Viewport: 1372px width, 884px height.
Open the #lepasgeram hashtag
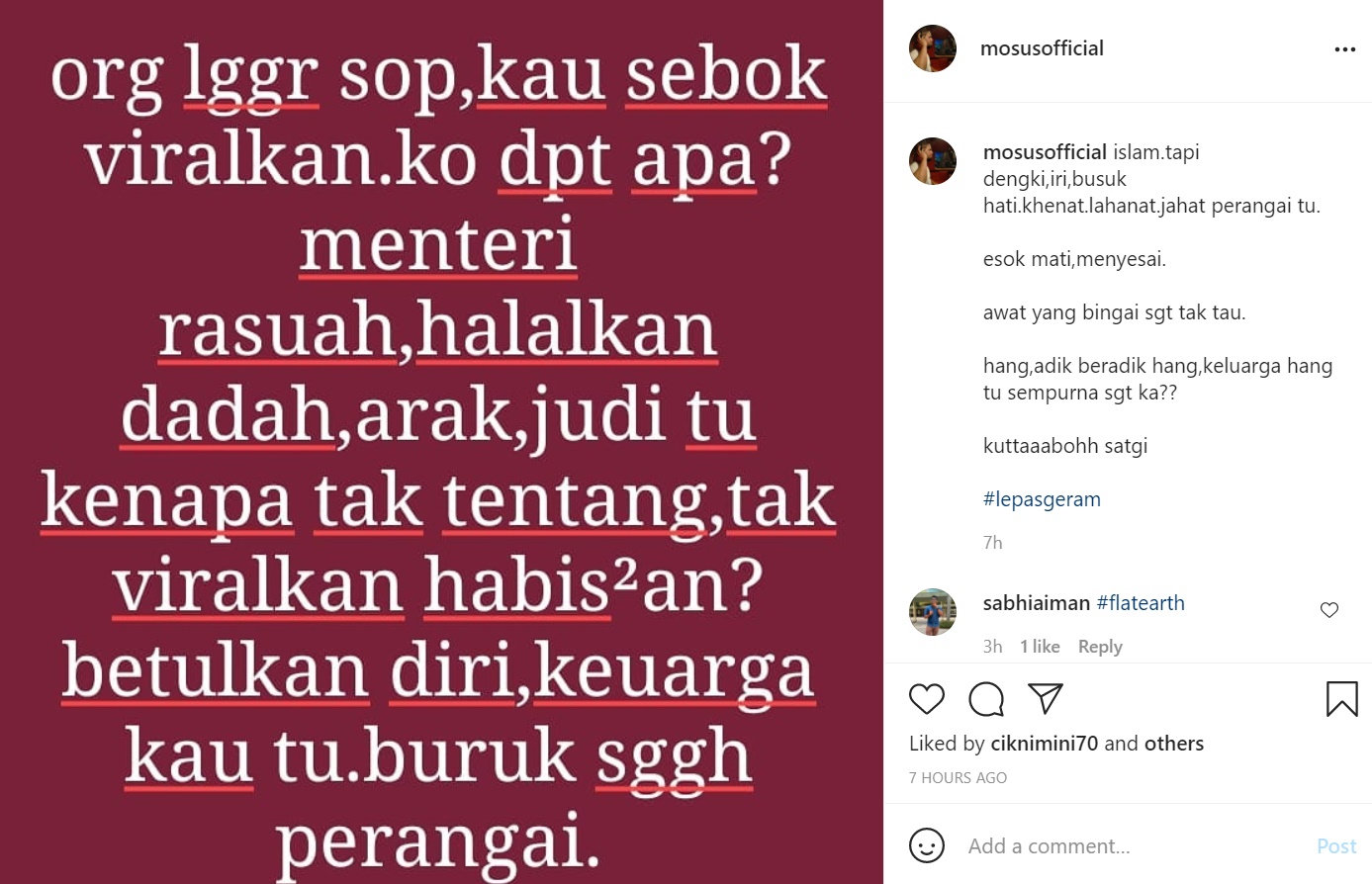pos(1042,499)
